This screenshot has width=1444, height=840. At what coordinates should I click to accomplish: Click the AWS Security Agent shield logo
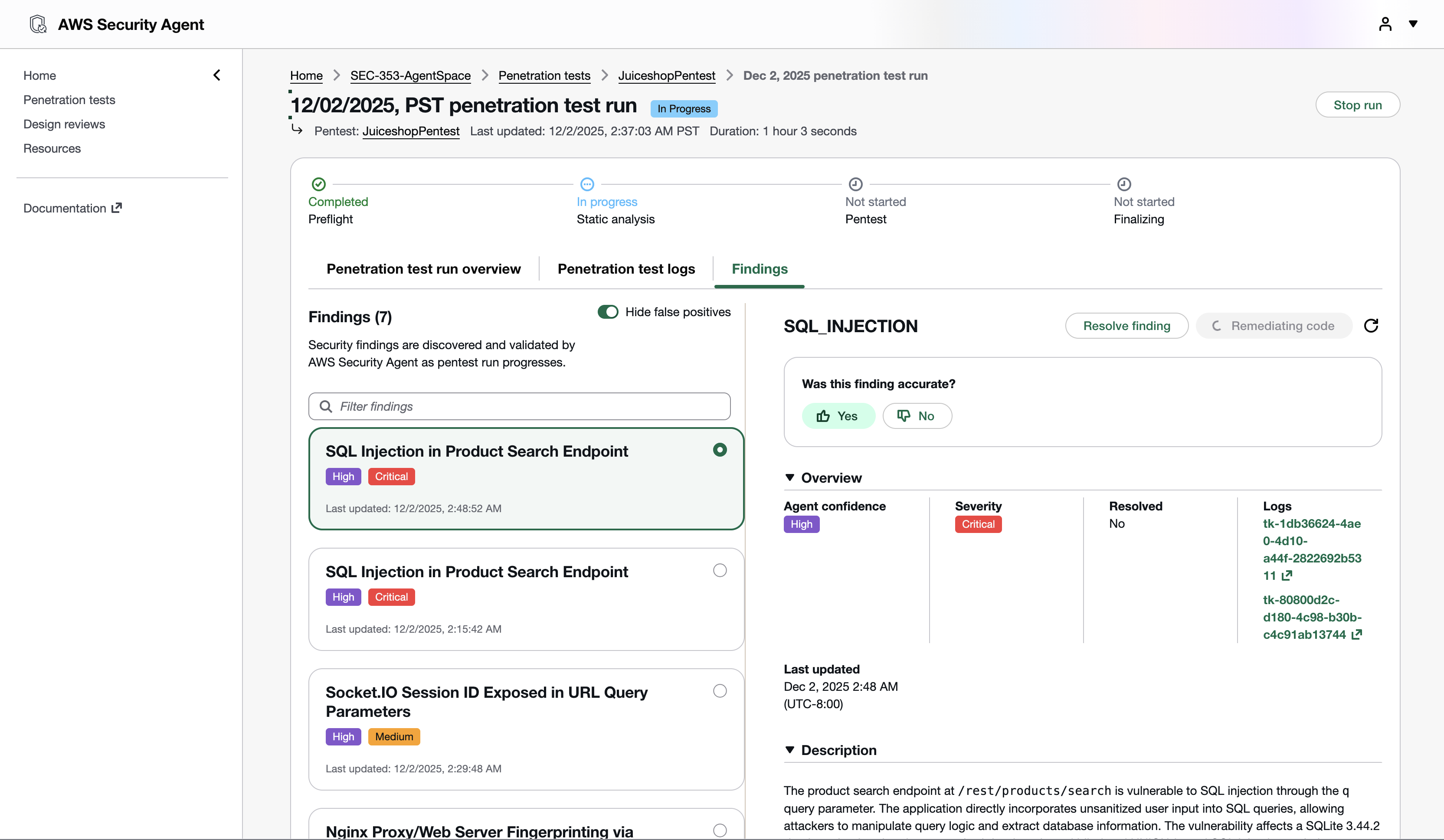pos(38,24)
